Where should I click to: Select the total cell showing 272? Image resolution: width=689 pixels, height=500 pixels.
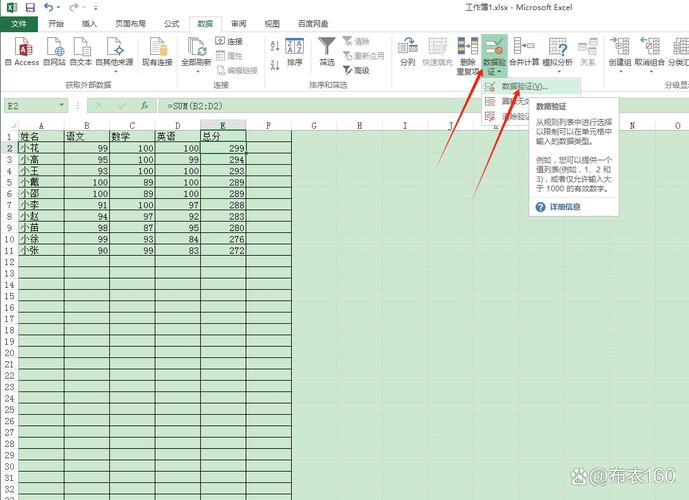[x=223, y=250]
